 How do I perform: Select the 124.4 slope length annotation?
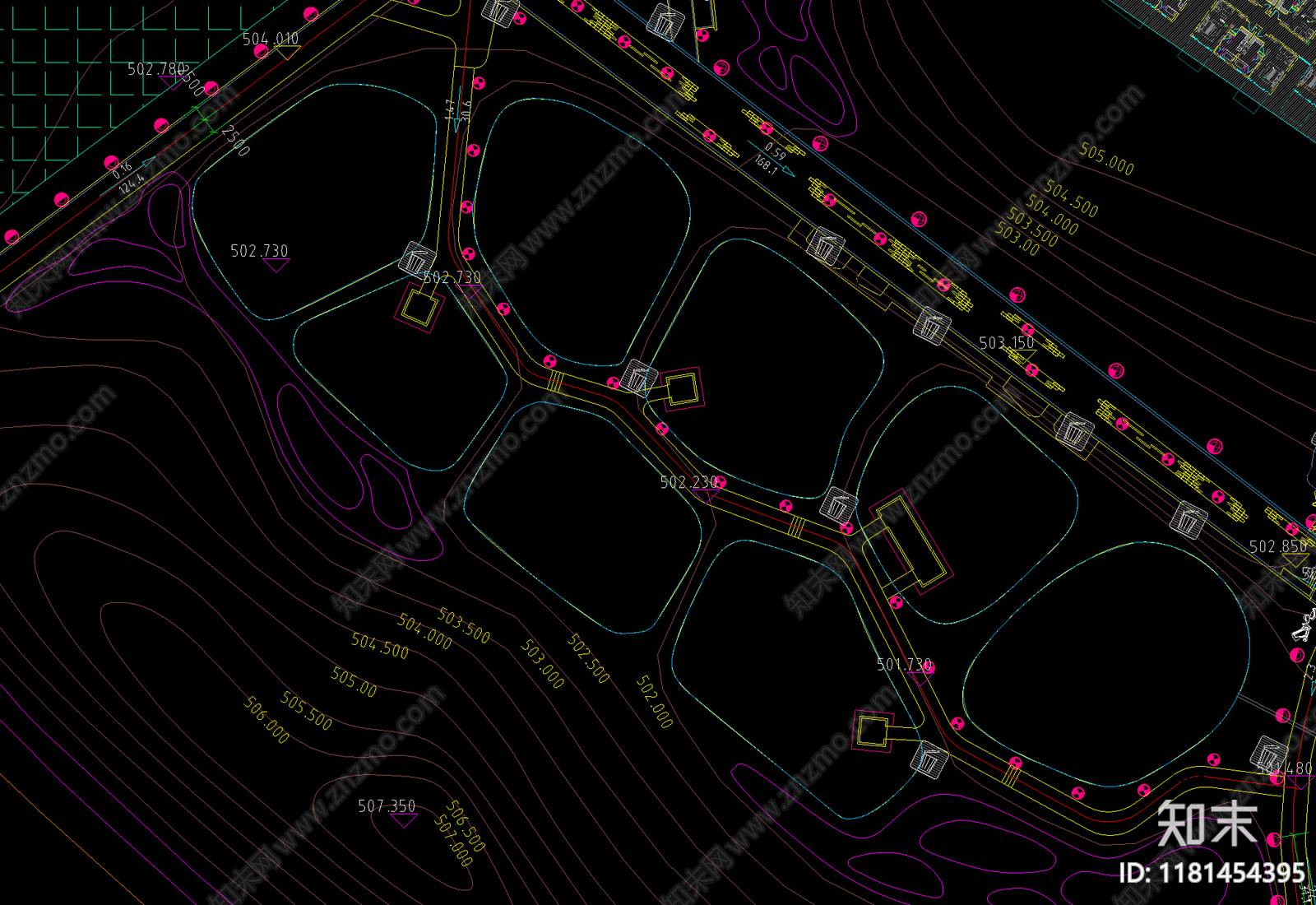(x=132, y=183)
